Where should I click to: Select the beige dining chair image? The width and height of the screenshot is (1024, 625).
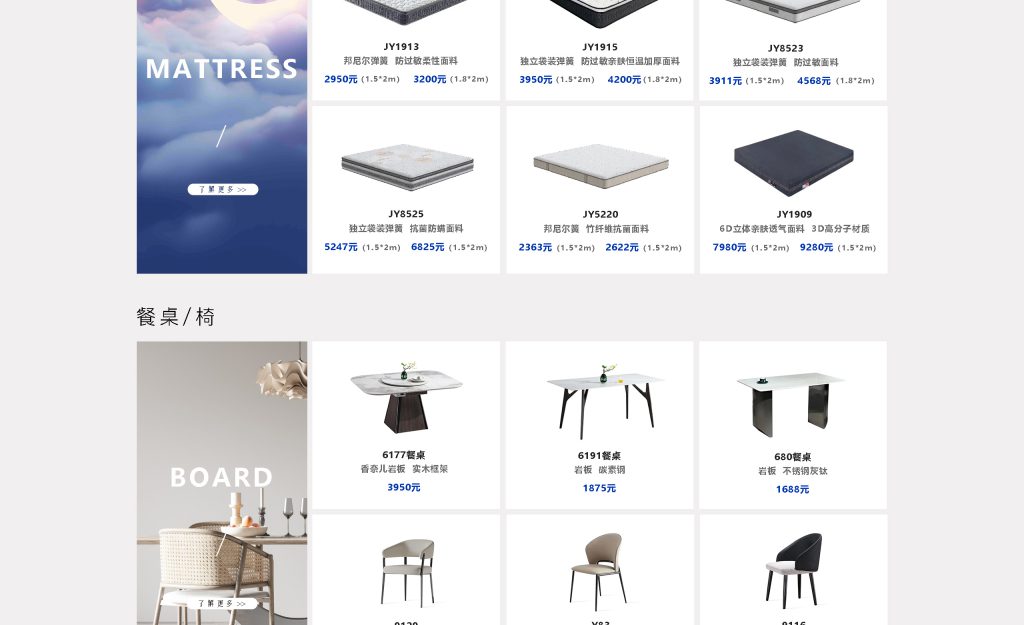coord(598,571)
